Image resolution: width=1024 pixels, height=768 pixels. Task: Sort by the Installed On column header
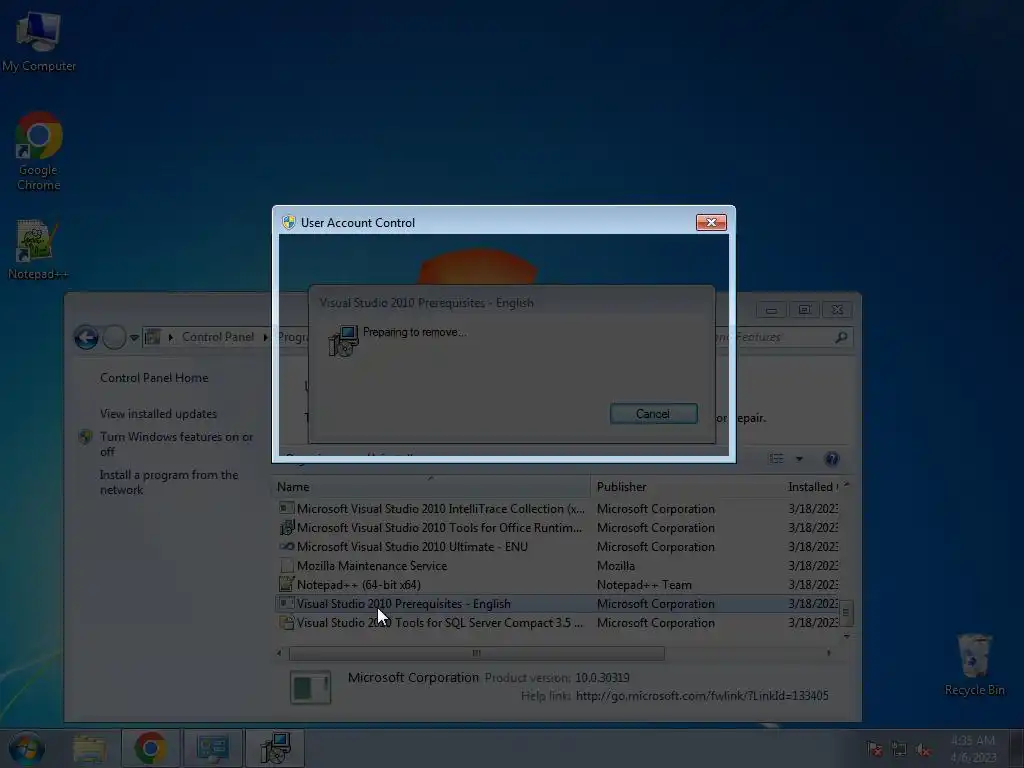click(x=812, y=487)
